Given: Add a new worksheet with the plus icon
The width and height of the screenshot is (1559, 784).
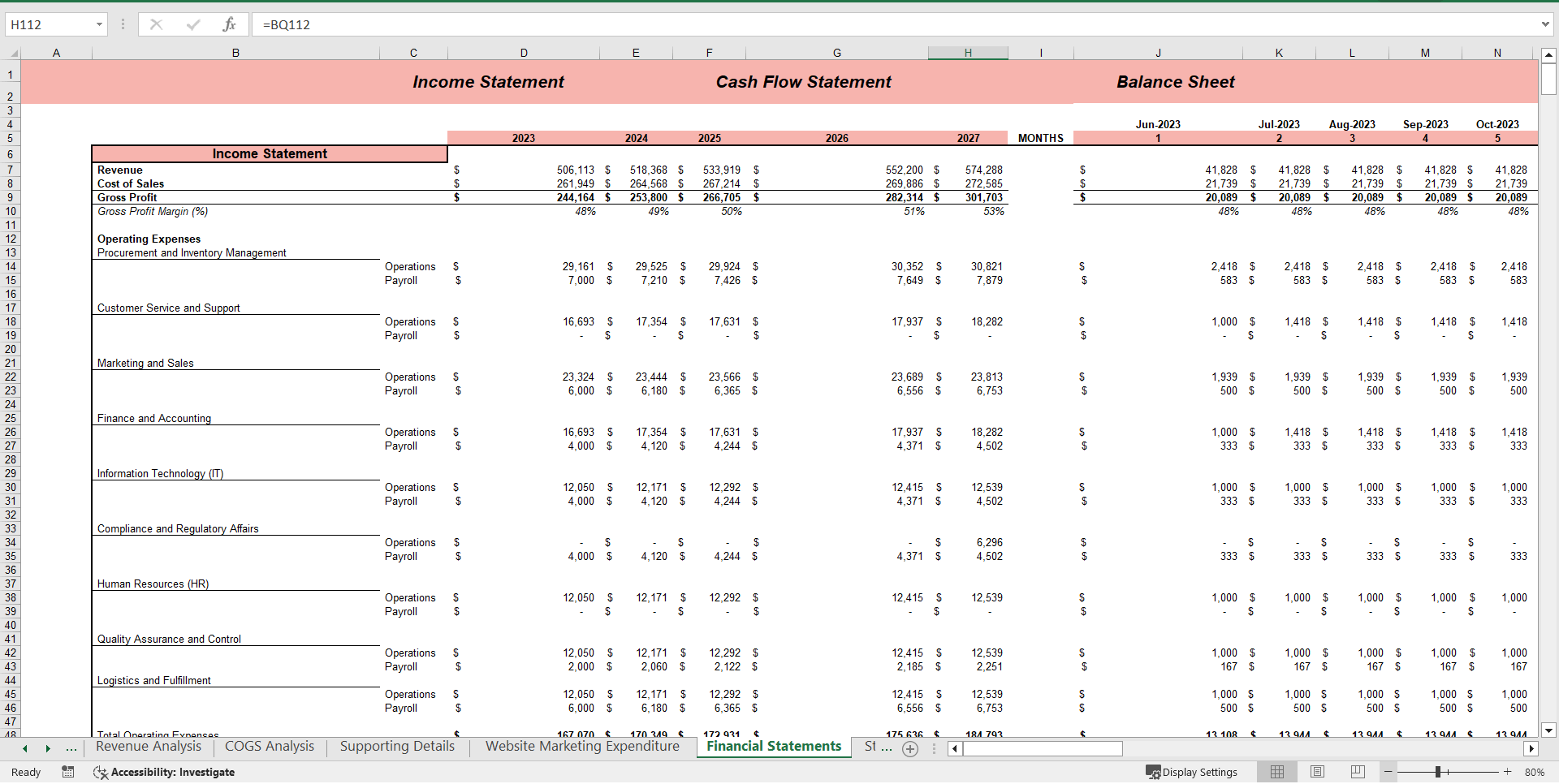Looking at the screenshot, I should click(x=910, y=749).
